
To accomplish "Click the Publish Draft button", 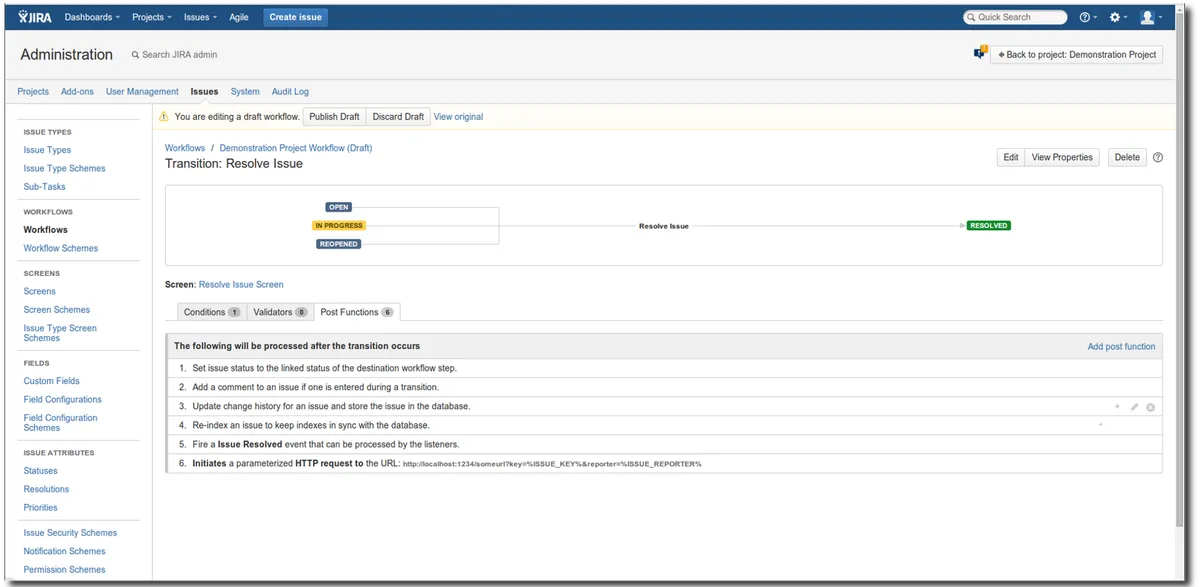I will tap(334, 117).
